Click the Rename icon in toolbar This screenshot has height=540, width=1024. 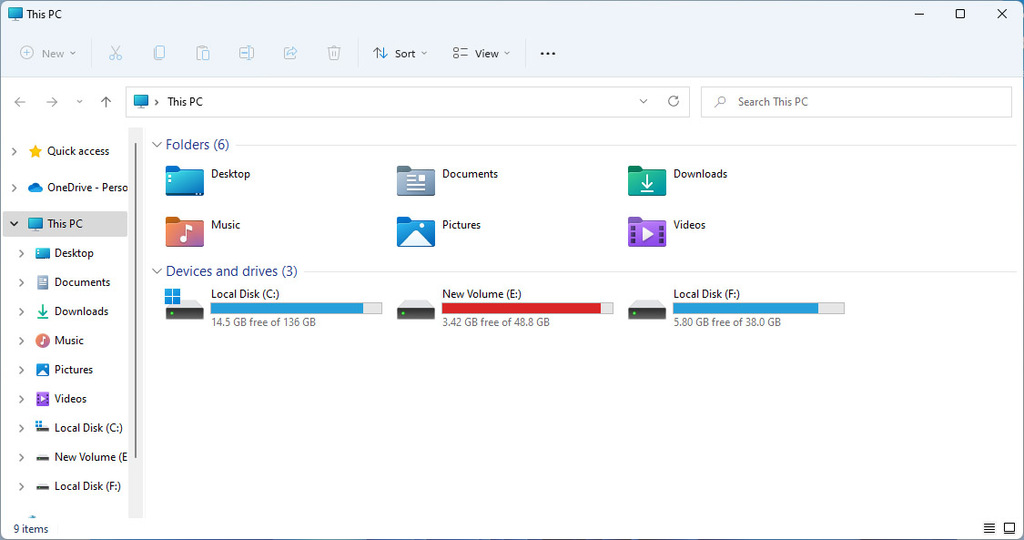(246, 53)
